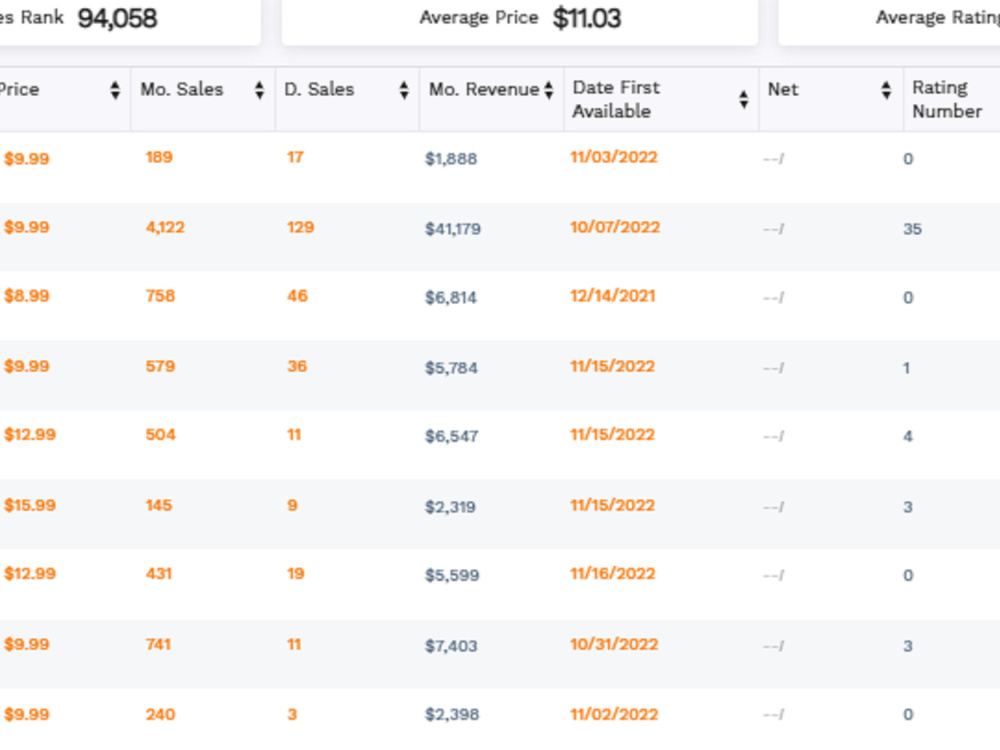The image size is (1000, 750).
Task: Sort by Price column arrows
Action: 115,90
